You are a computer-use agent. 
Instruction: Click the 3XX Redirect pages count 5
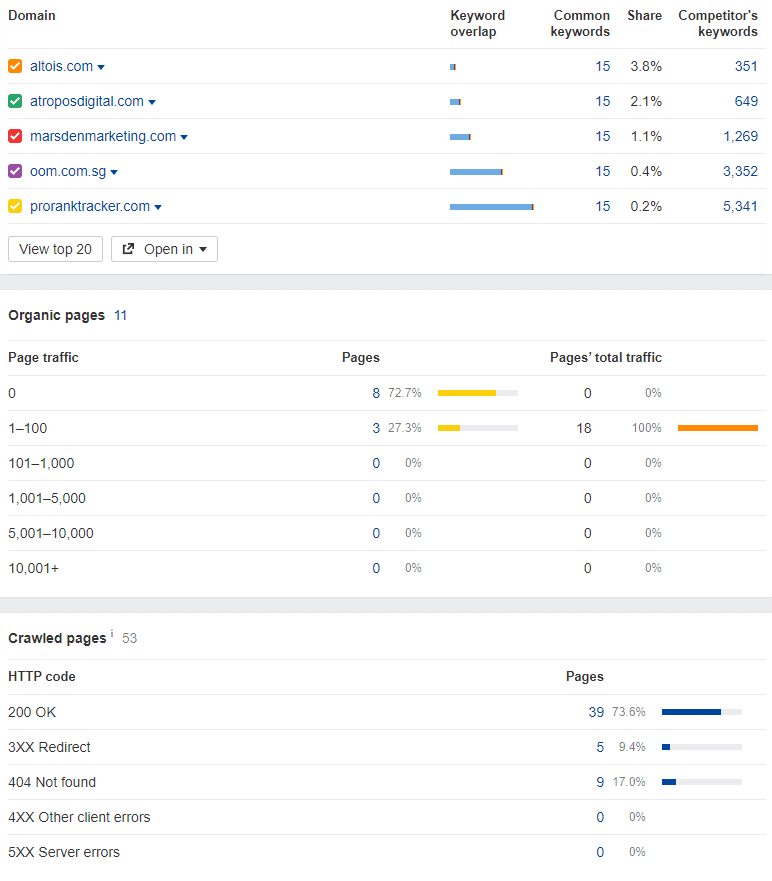(600, 747)
